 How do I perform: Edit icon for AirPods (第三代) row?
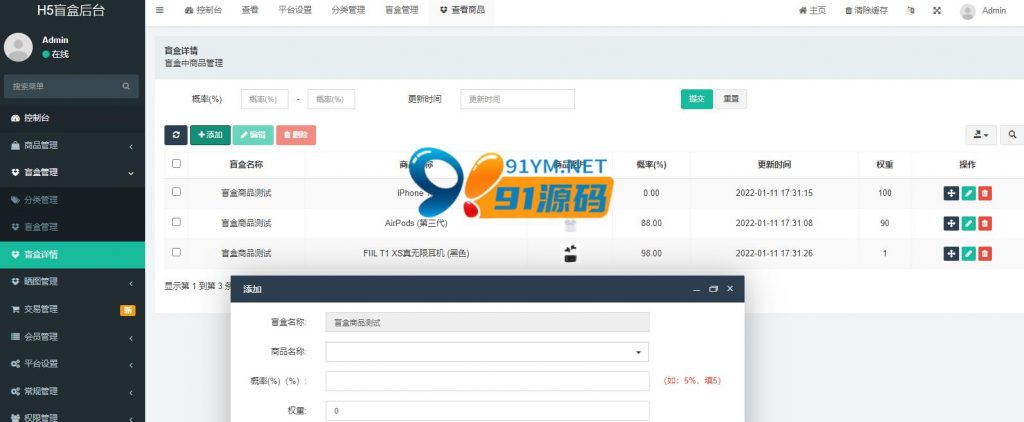click(968, 223)
